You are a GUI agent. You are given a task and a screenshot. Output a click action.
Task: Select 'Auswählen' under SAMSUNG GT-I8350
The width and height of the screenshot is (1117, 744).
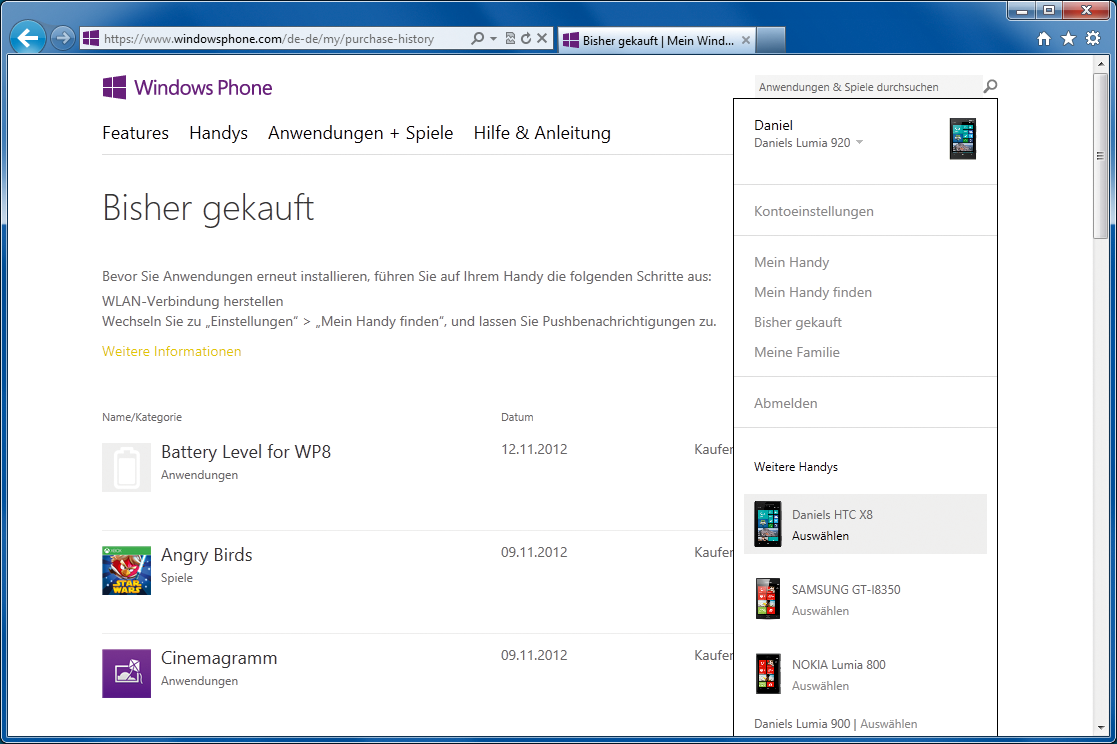(x=821, y=611)
